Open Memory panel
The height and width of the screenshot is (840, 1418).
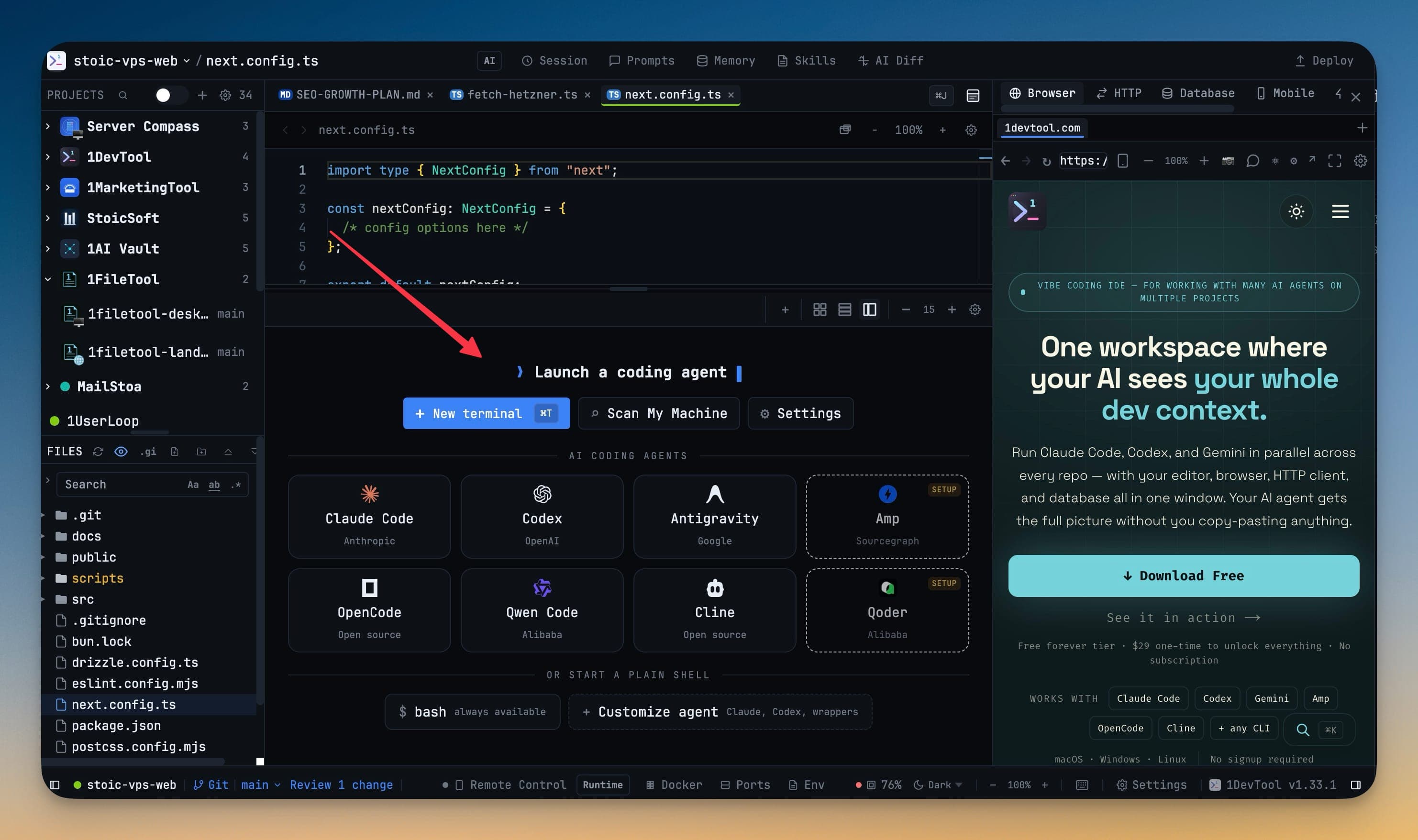(x=726, y=61)
